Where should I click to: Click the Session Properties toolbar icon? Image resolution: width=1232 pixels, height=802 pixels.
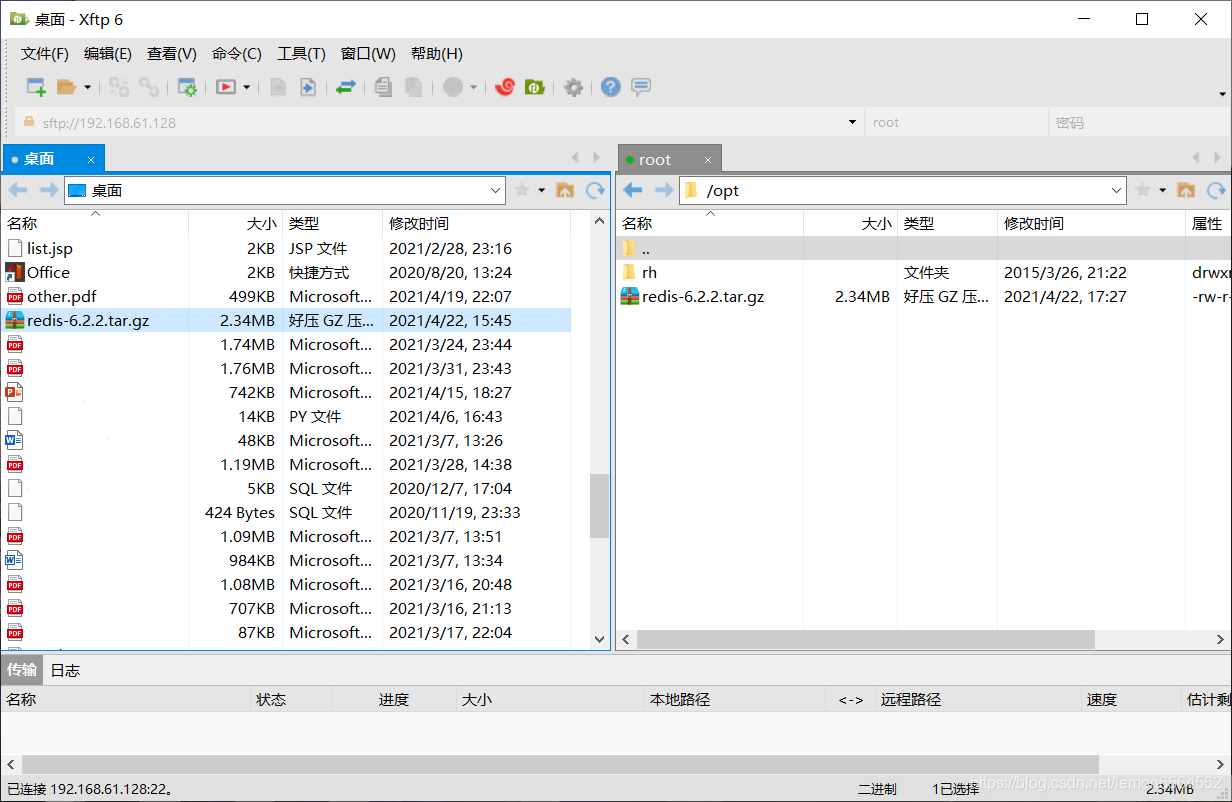186,87
